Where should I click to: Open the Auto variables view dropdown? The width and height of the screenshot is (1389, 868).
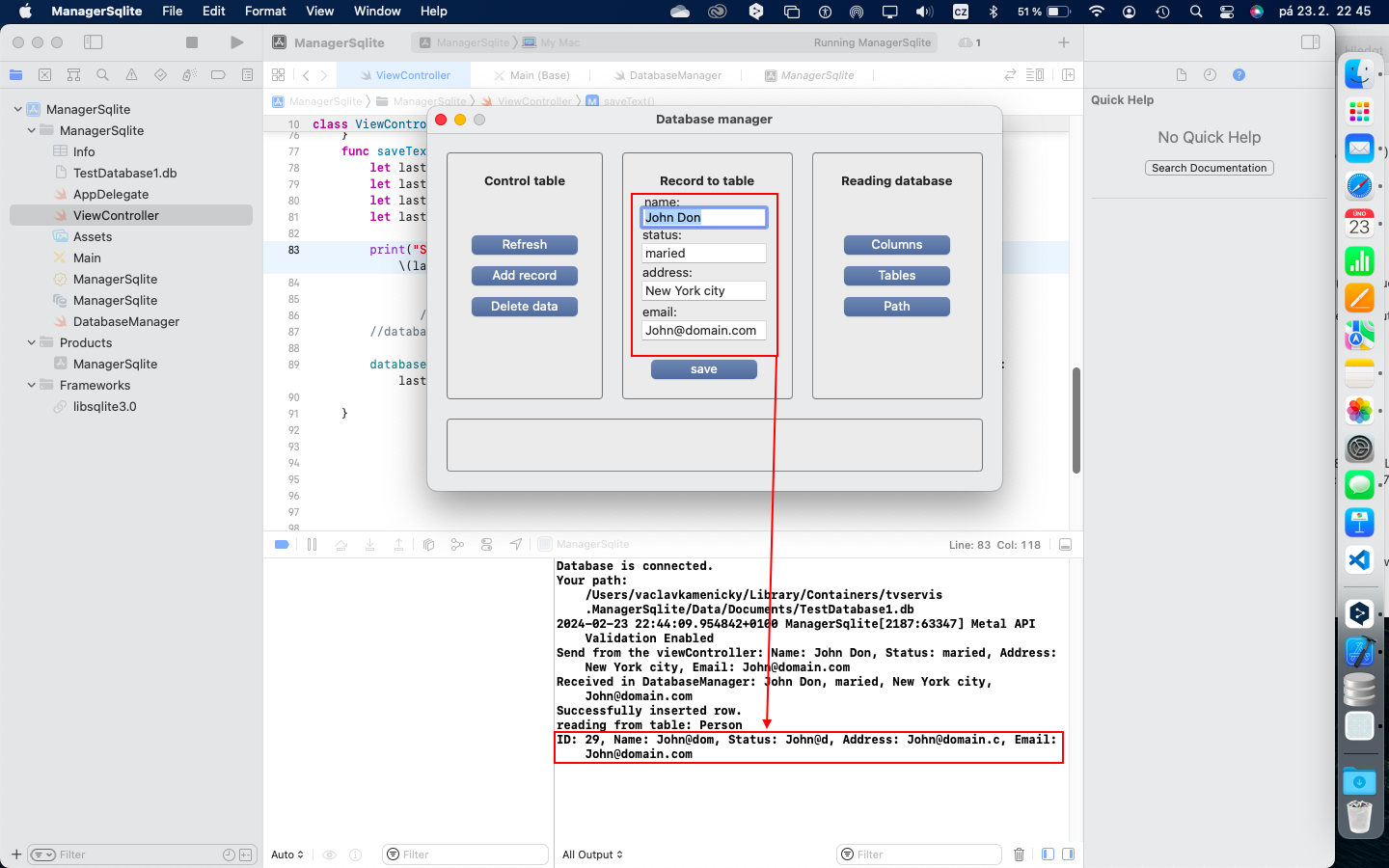(287, 854)
